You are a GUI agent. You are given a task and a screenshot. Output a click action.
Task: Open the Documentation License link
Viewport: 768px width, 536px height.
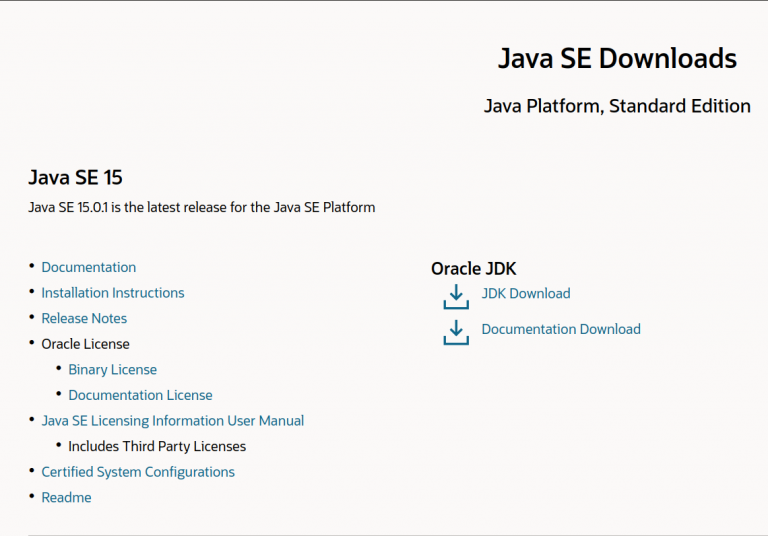point(140,395)
